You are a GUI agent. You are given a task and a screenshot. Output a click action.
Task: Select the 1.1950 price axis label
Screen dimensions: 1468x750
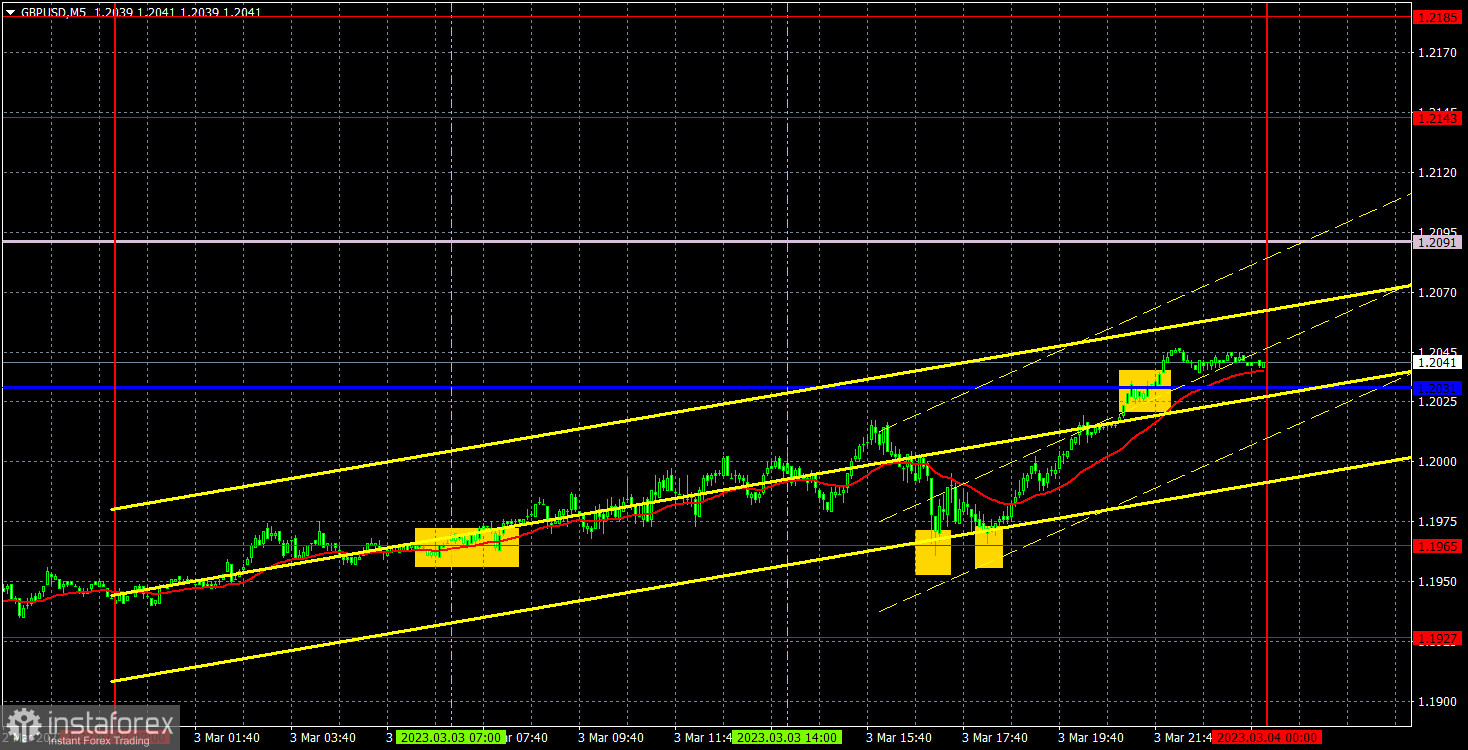click(1436, 581)
